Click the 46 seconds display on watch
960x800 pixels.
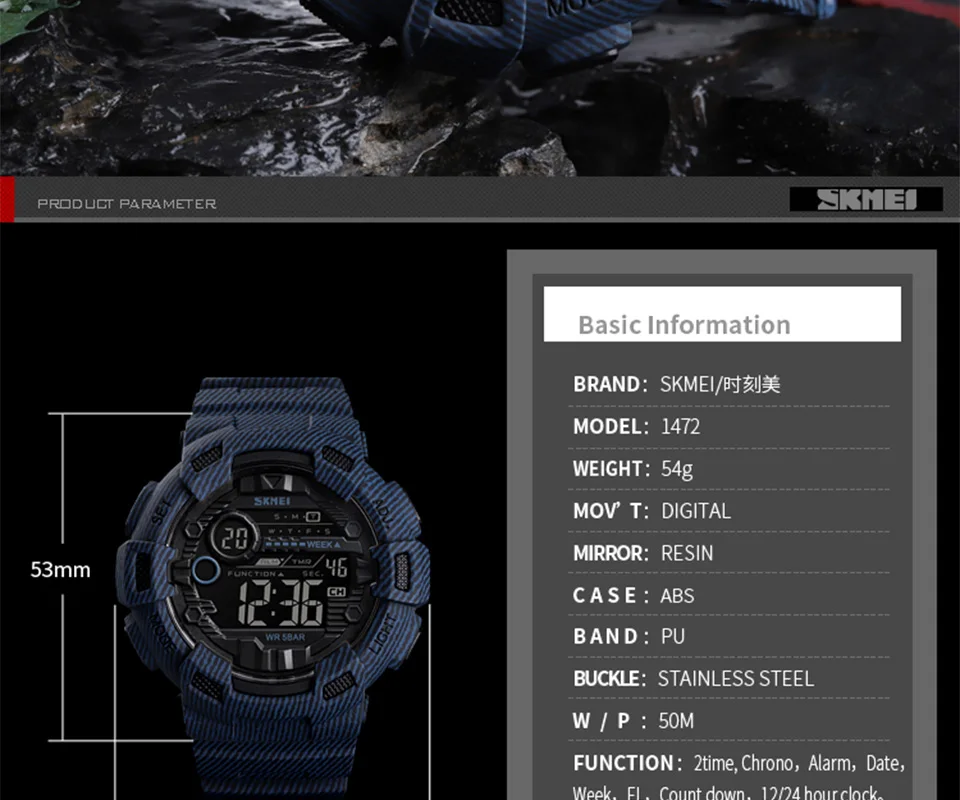(x=337, y=567)
